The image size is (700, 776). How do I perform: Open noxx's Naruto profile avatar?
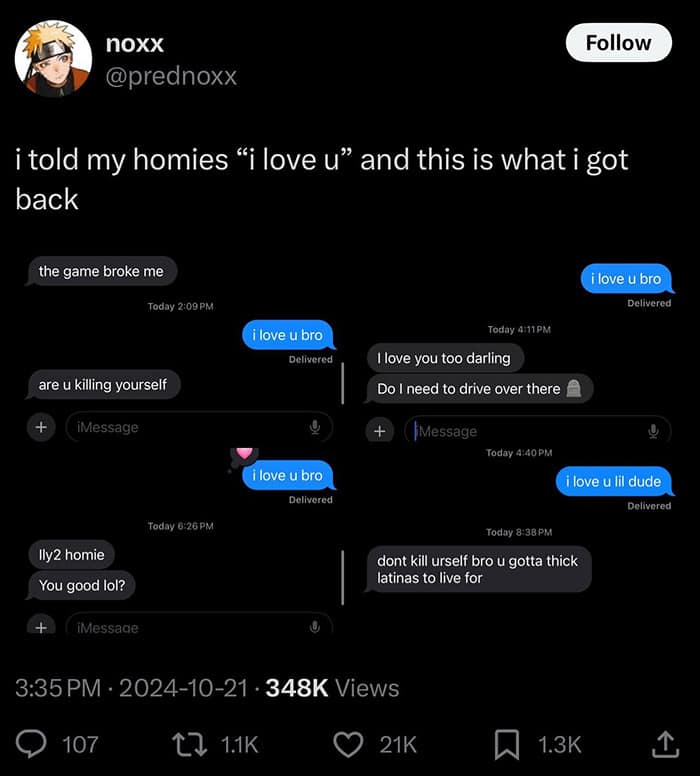pyautogui.click(x=53, y=58)
